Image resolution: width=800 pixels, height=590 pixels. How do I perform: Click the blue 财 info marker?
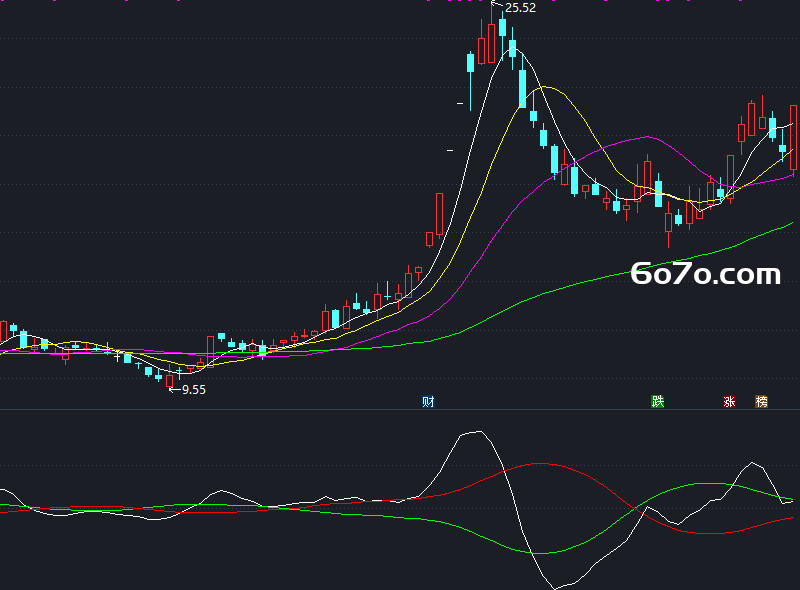pyautogui.click(x=428, y=402)
